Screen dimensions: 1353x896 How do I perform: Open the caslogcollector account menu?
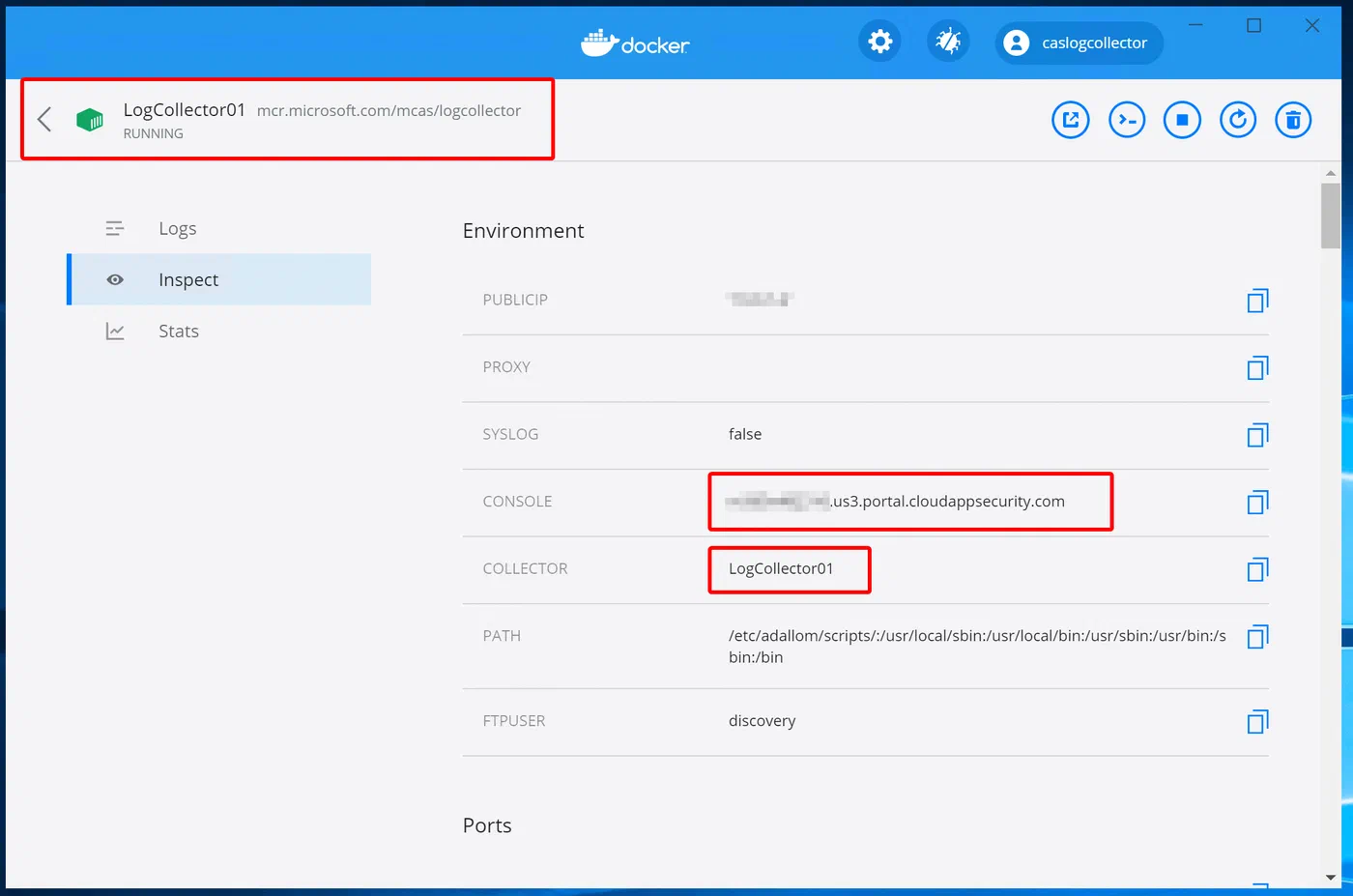1079,43
